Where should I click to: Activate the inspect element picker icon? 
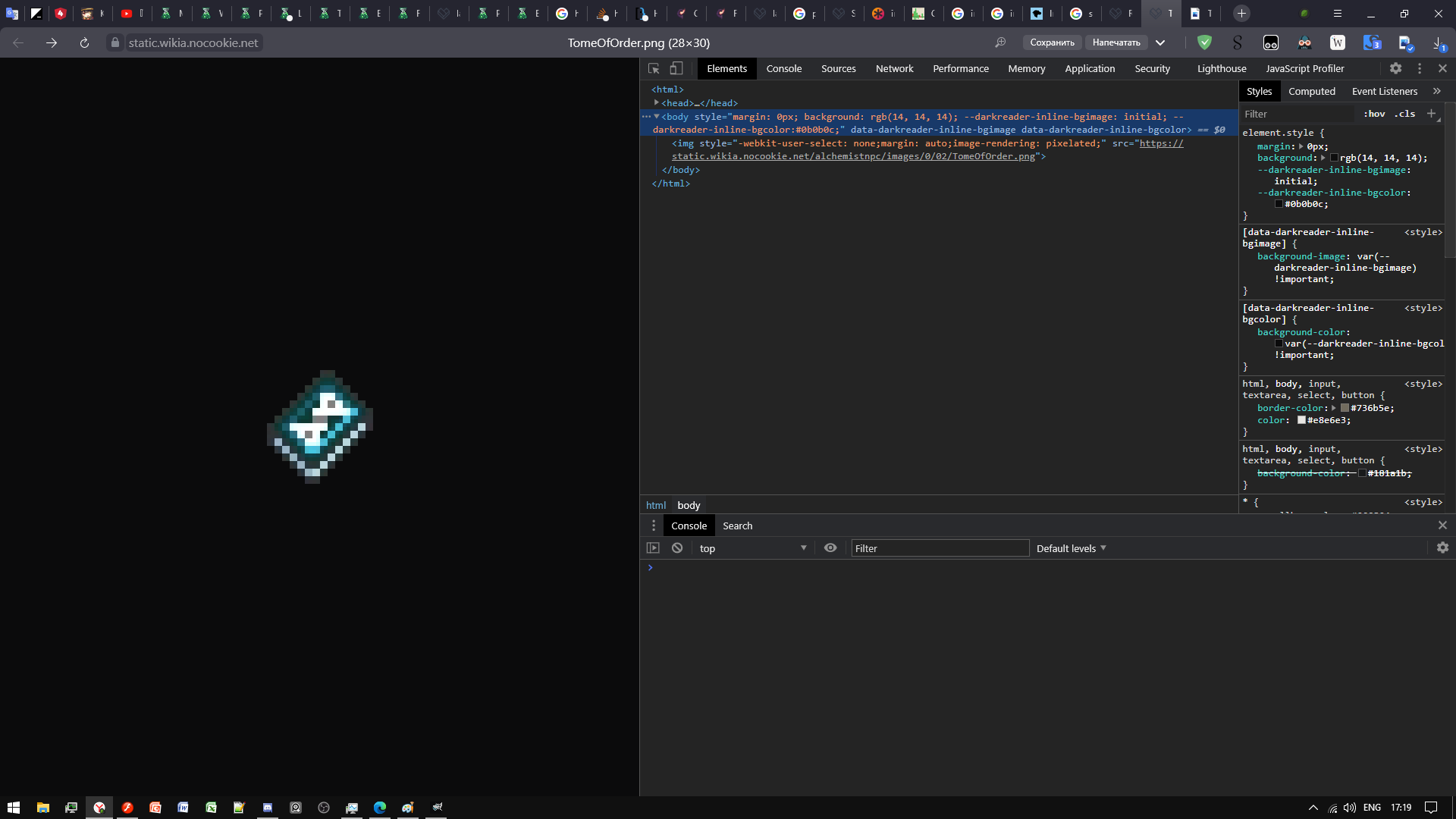pyautogui.click(x=653, y=68)
